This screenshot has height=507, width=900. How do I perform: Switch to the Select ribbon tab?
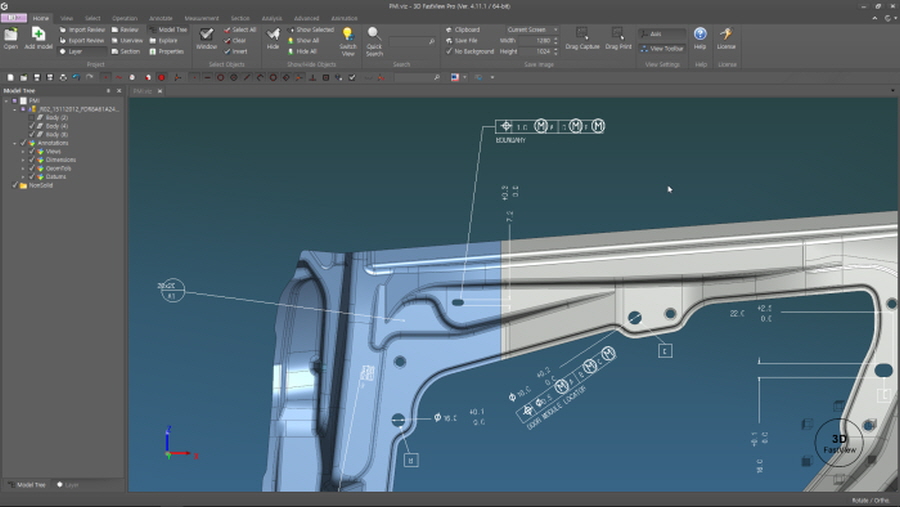tap(92, 18)
